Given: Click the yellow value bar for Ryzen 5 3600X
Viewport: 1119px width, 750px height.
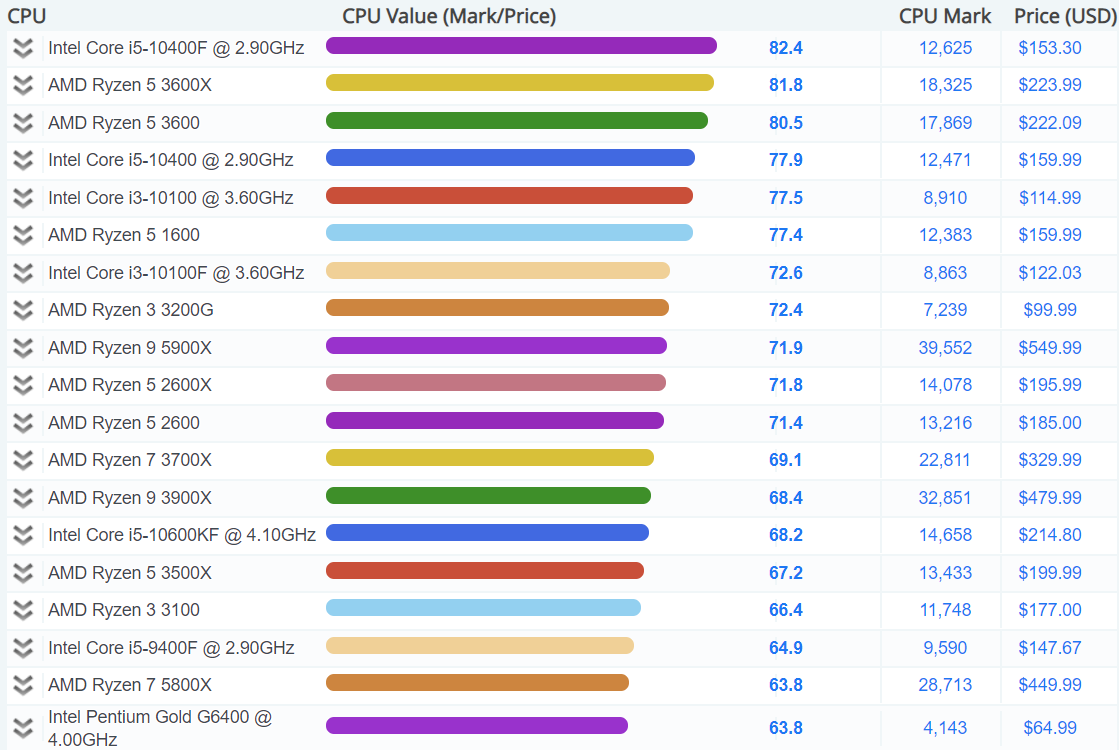Looking at the screenshot, I should point(520,83).
